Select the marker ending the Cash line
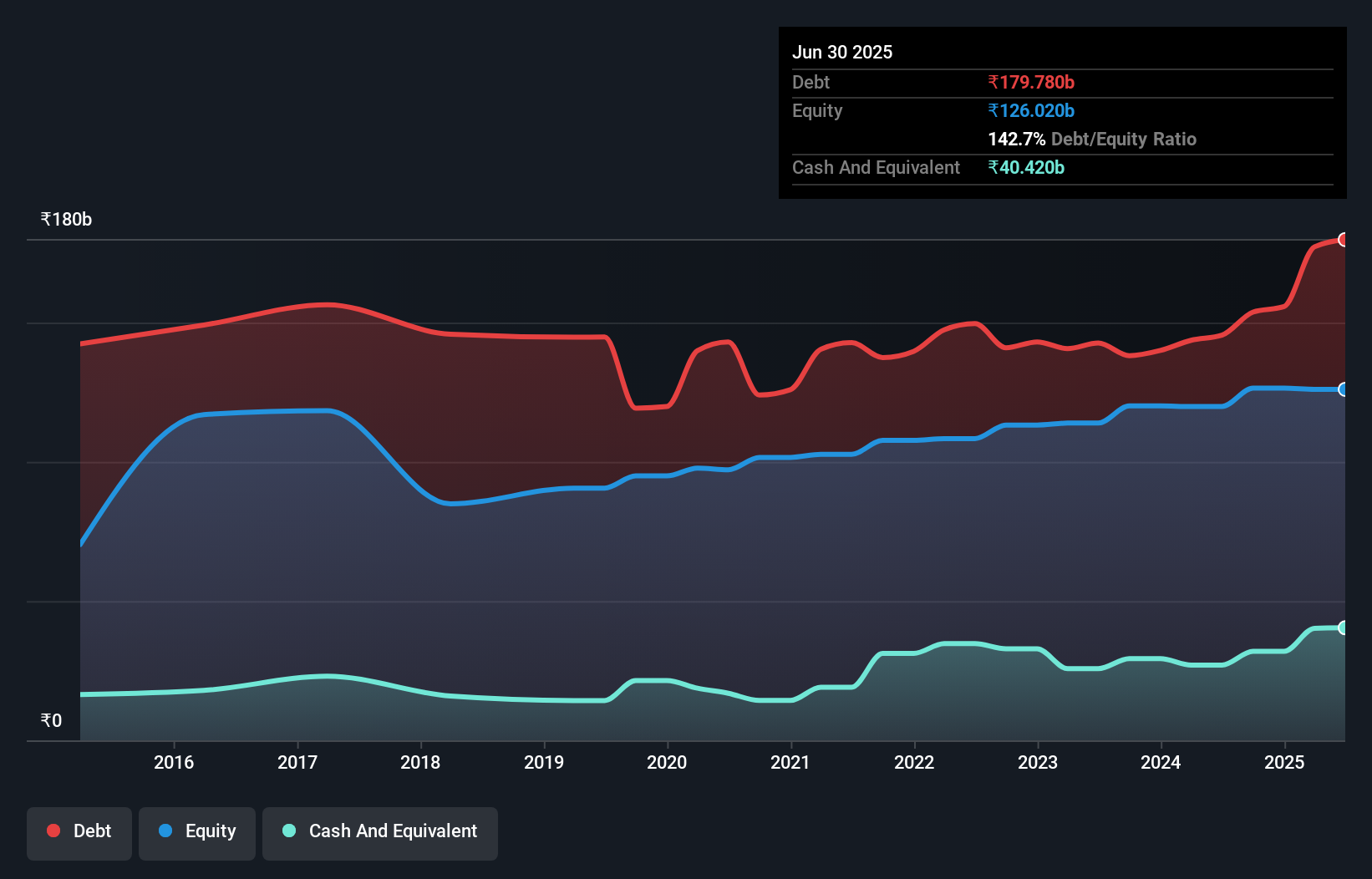The width and height of the screenshot is (1372, 879). 1344,627
